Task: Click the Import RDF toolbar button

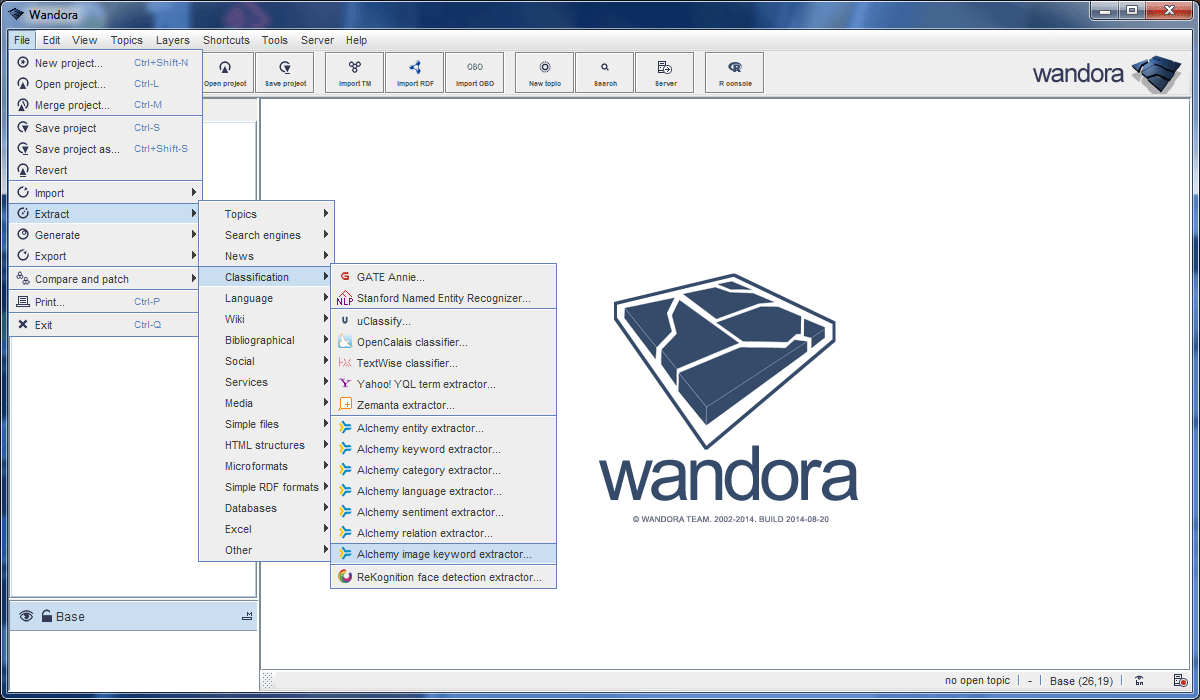Action: (x=414, y=73)
